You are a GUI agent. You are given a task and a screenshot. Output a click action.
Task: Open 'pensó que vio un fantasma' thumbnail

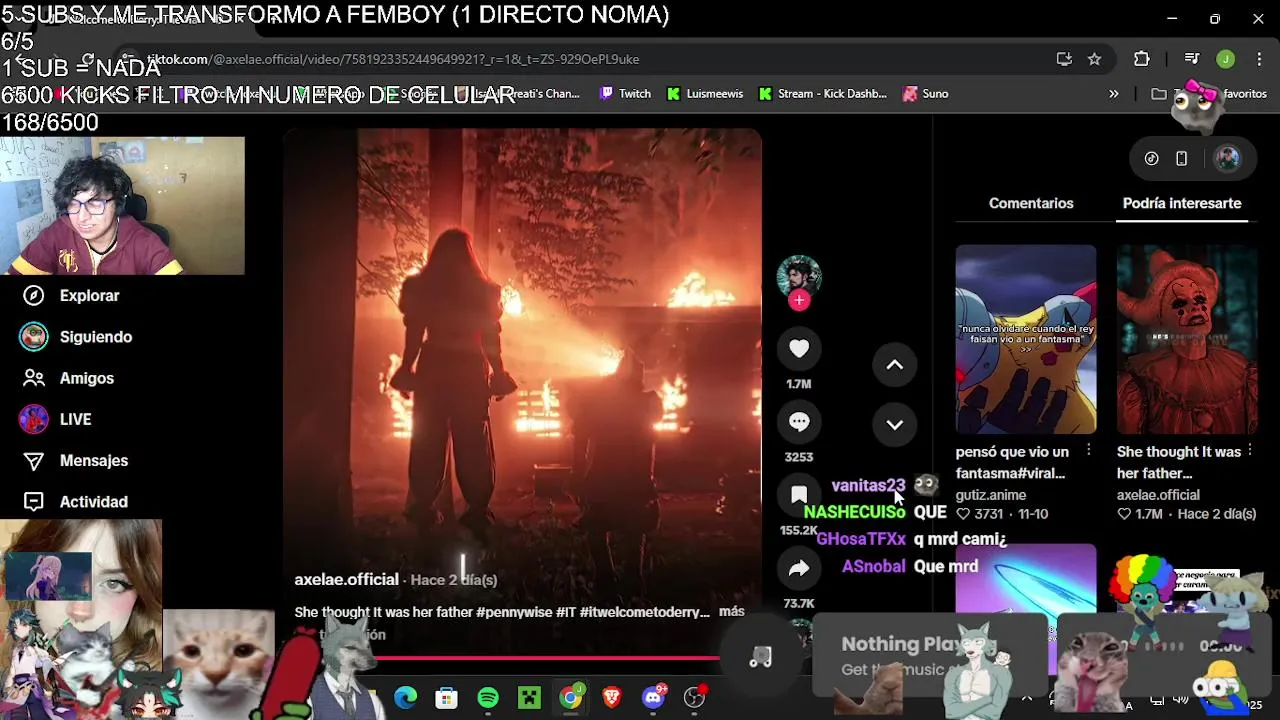coord(1025,339)
